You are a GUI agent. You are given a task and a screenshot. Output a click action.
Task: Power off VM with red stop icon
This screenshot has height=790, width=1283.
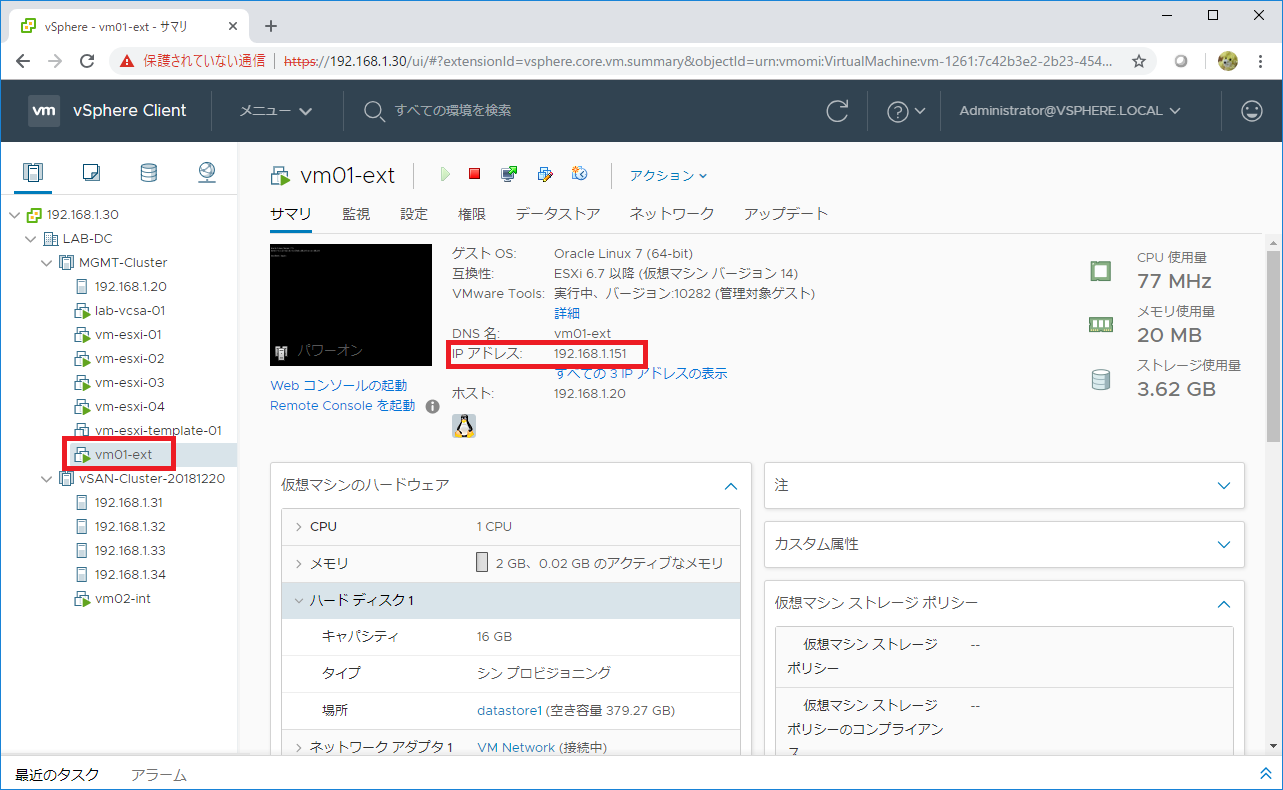pos(475,174)
